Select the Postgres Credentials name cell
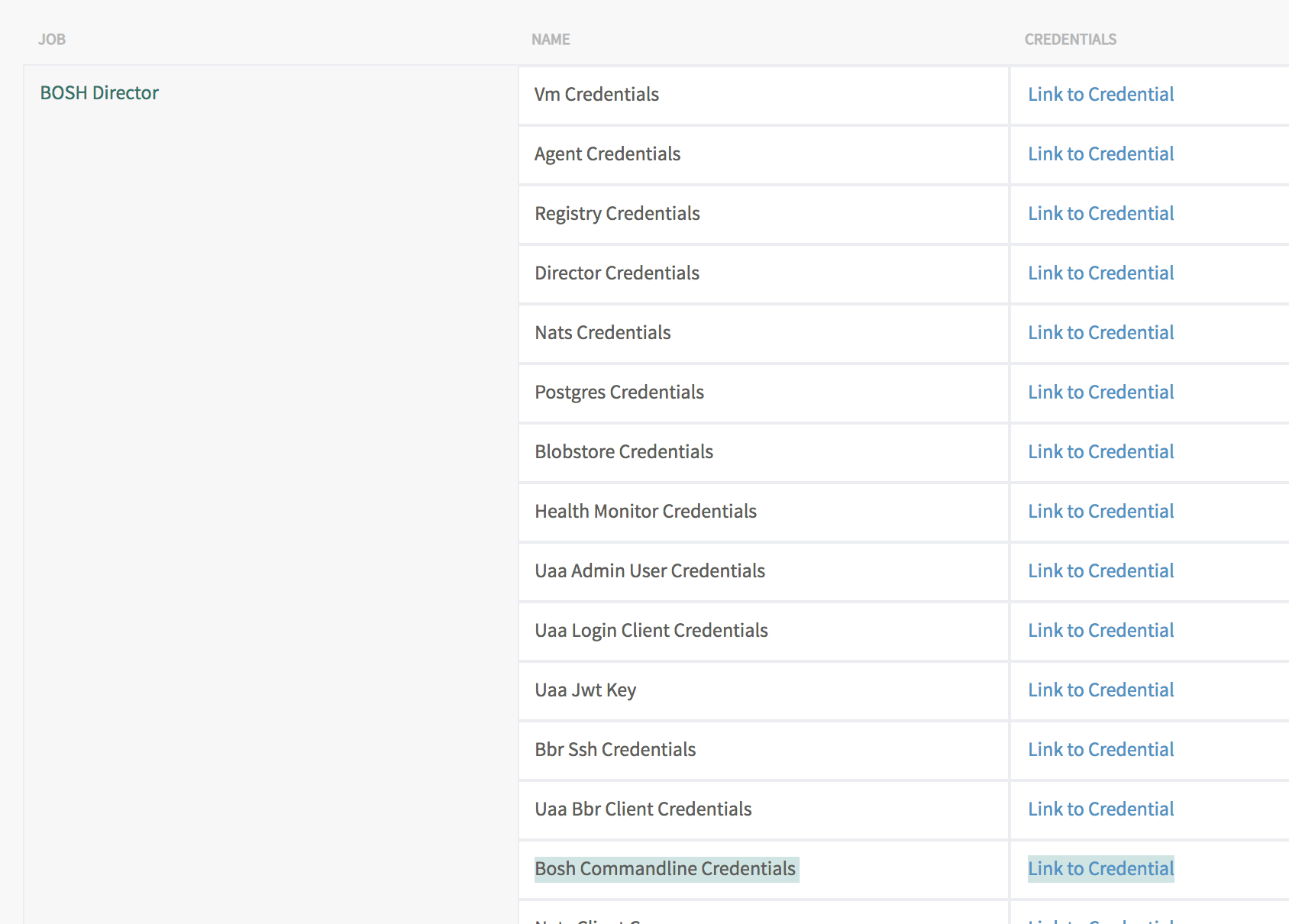Viewport: 1289px width, 924px height. 764,393
